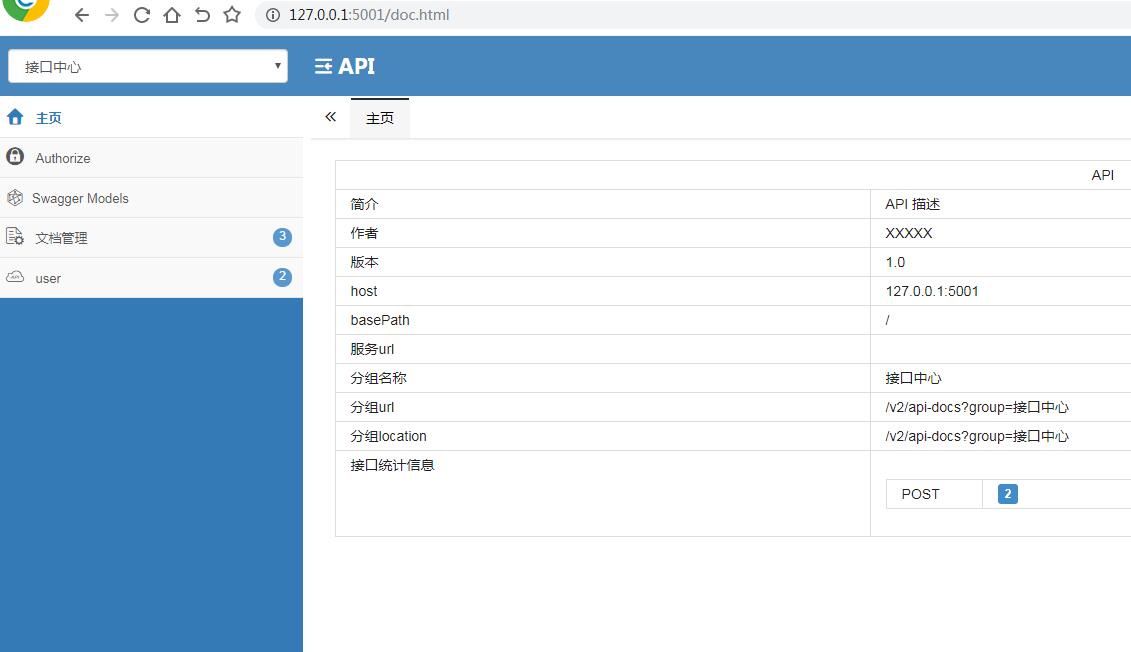
Task: Select Authorize in the sidebar
Action: click(62, 157)
